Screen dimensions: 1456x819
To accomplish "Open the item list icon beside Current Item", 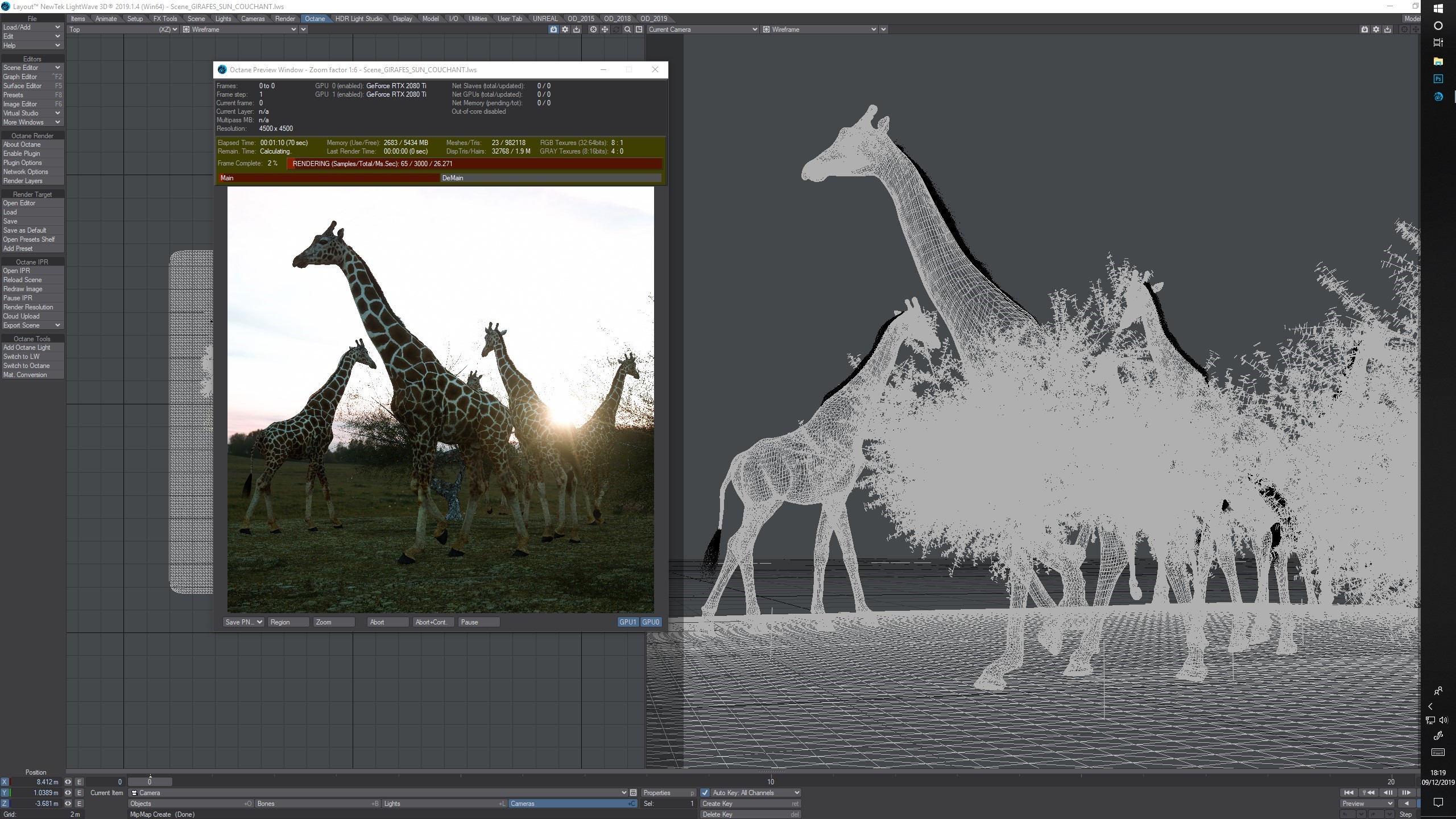I will coord(633,793).
